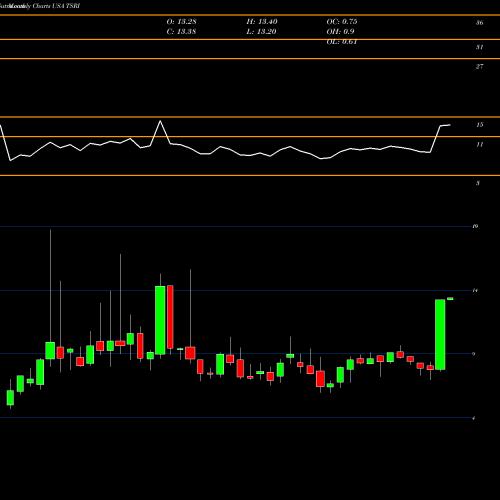Click the "Charts USA TSRI" chart title
This screenshot has width=500, height=500.
pyautogui.click(x=56, y=6)
